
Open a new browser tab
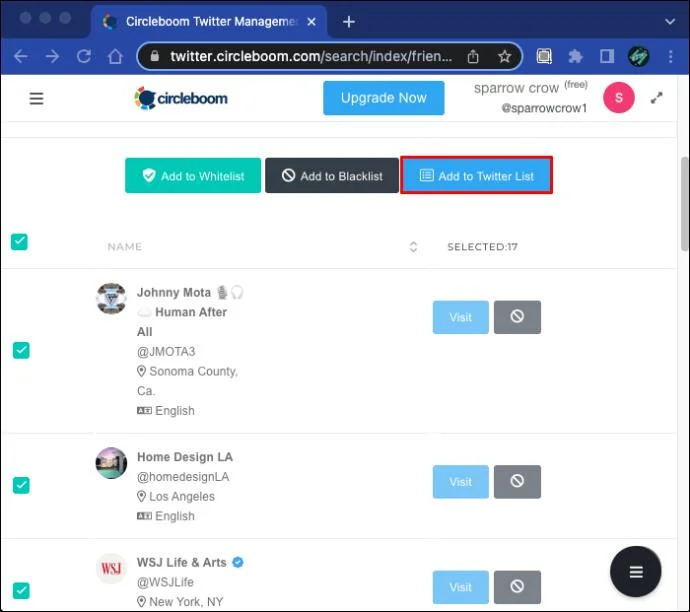pos(349,22)
